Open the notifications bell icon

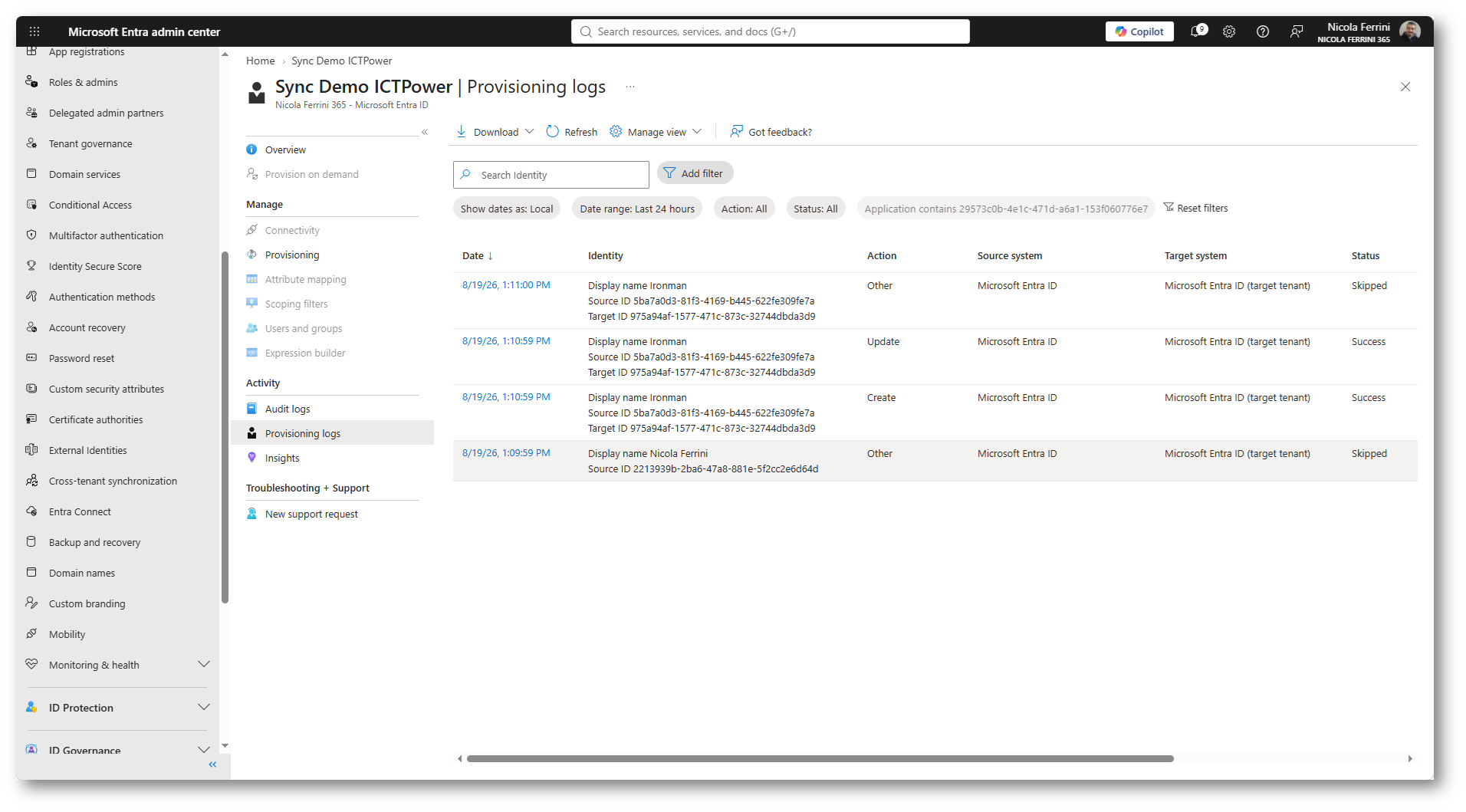1198,31
